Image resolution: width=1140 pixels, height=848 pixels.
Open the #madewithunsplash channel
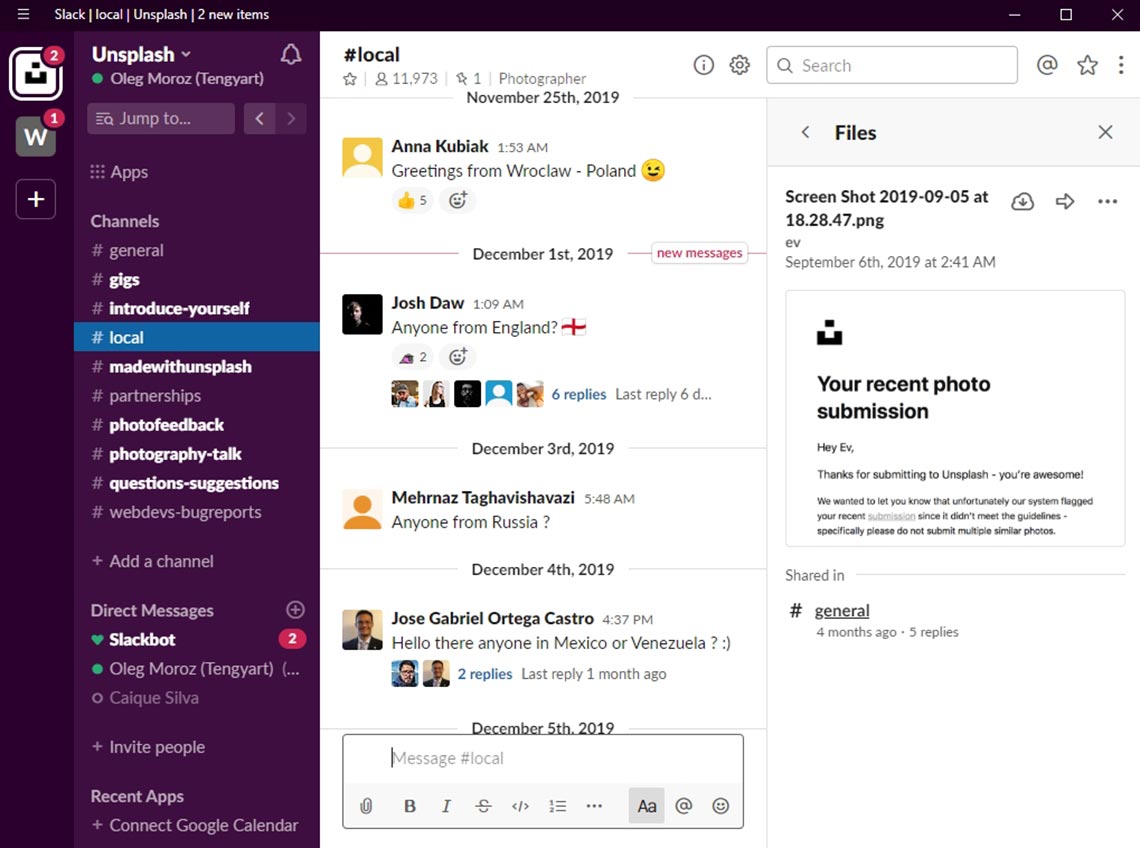point(196,367)
